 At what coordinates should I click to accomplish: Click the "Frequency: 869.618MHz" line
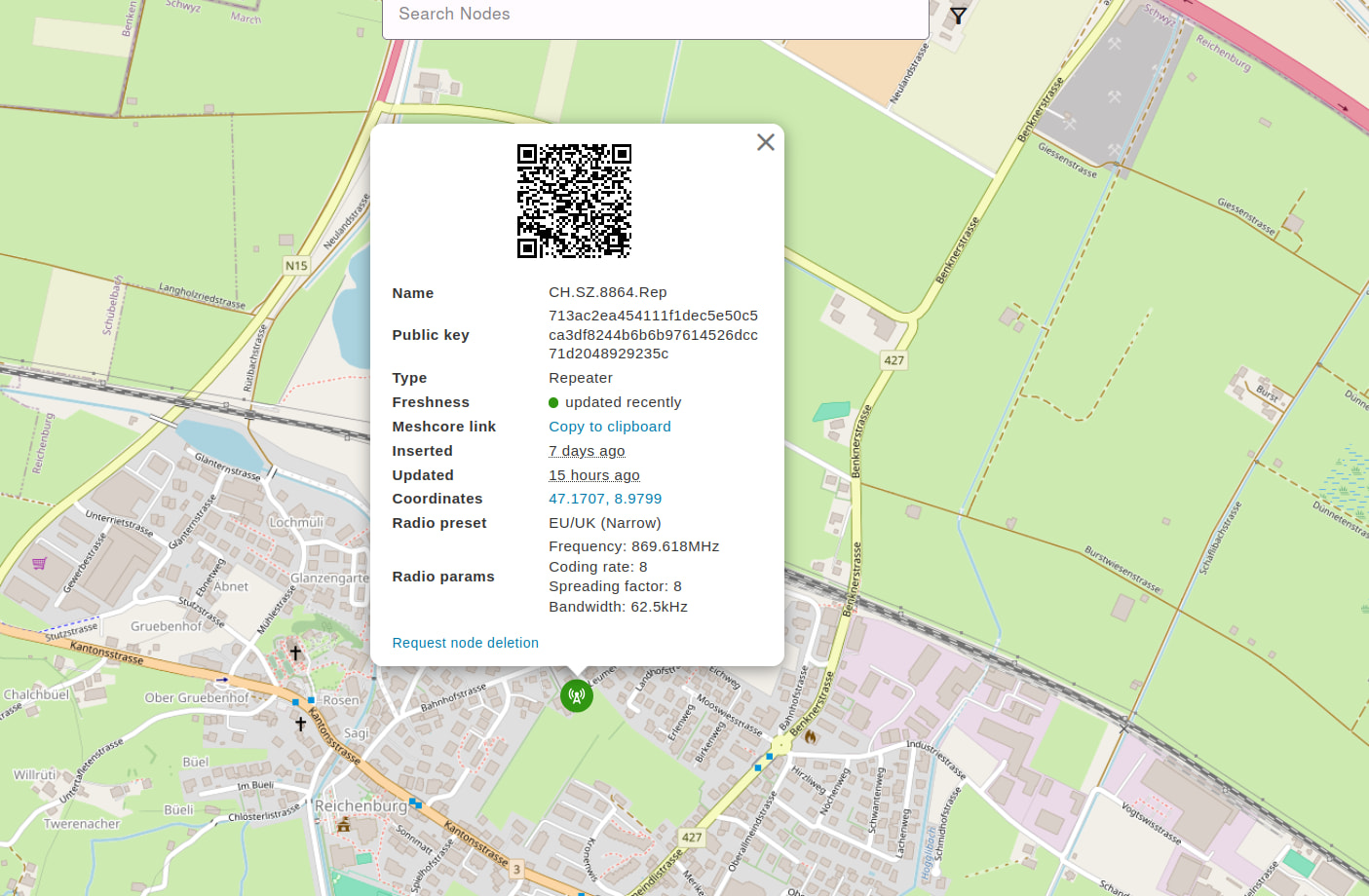point(634,546)
